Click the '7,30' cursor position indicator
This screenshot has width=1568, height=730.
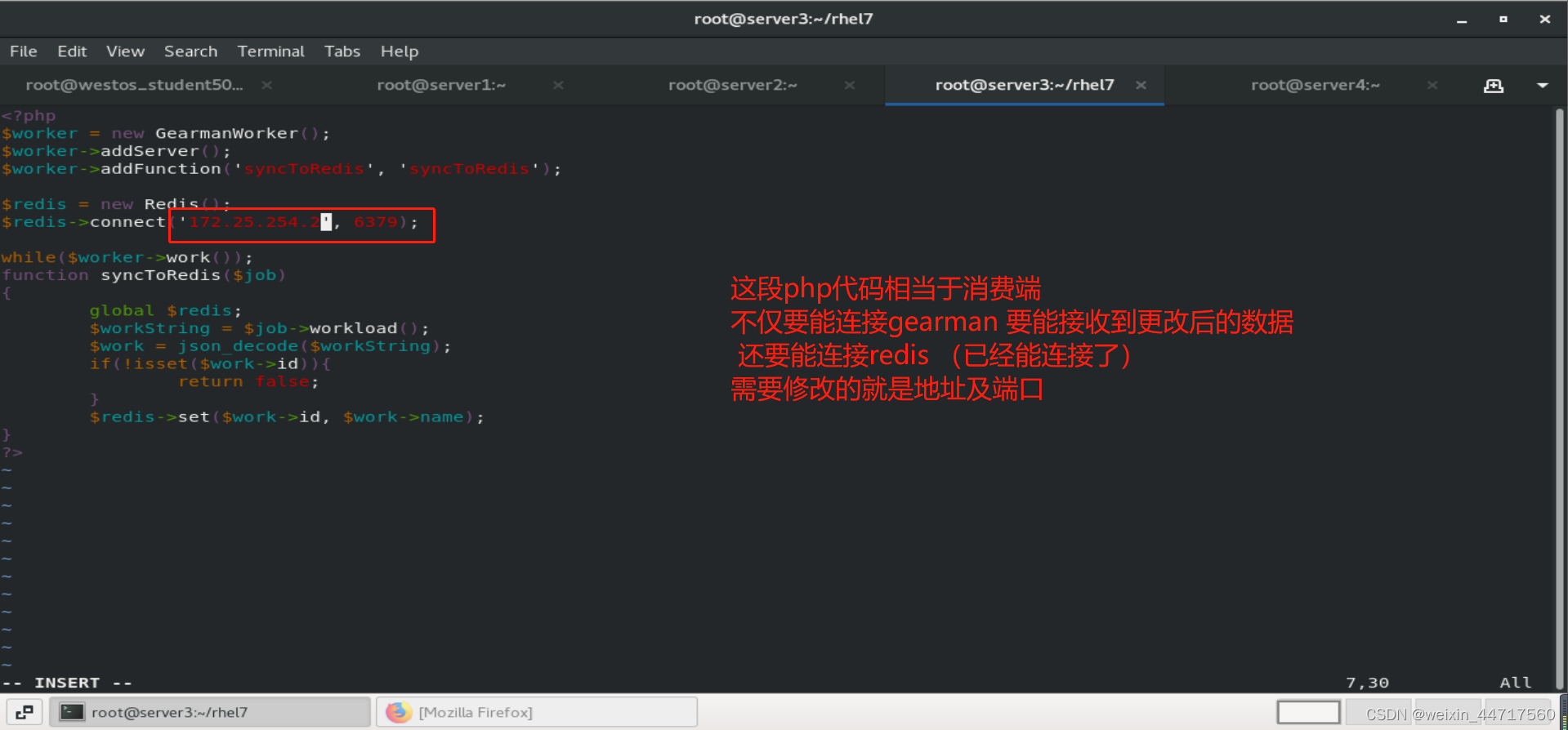(1367, 683)
